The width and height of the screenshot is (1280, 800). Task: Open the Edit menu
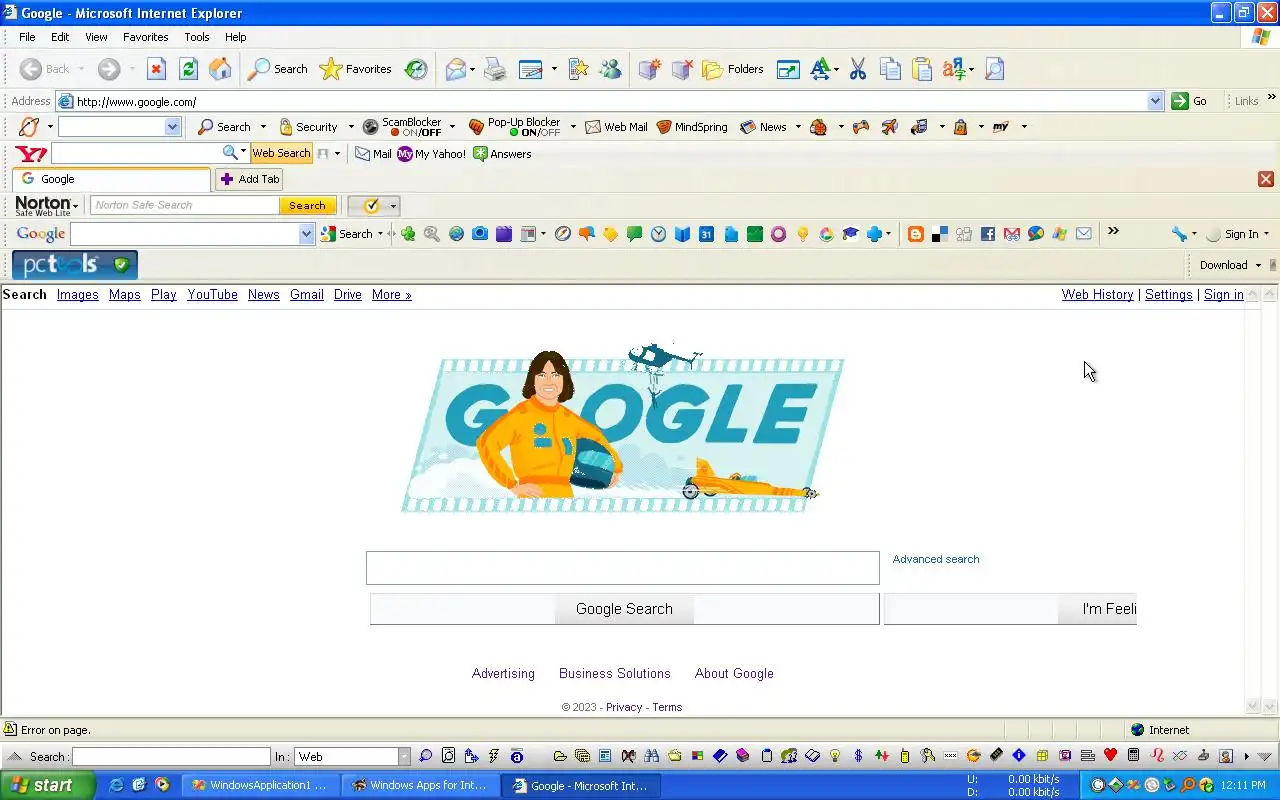click(60, 37)
